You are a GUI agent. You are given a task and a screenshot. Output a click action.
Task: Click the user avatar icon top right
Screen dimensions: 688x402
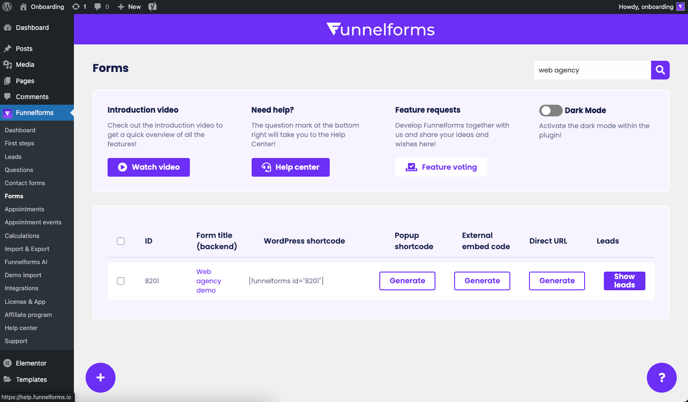point(680,7)
